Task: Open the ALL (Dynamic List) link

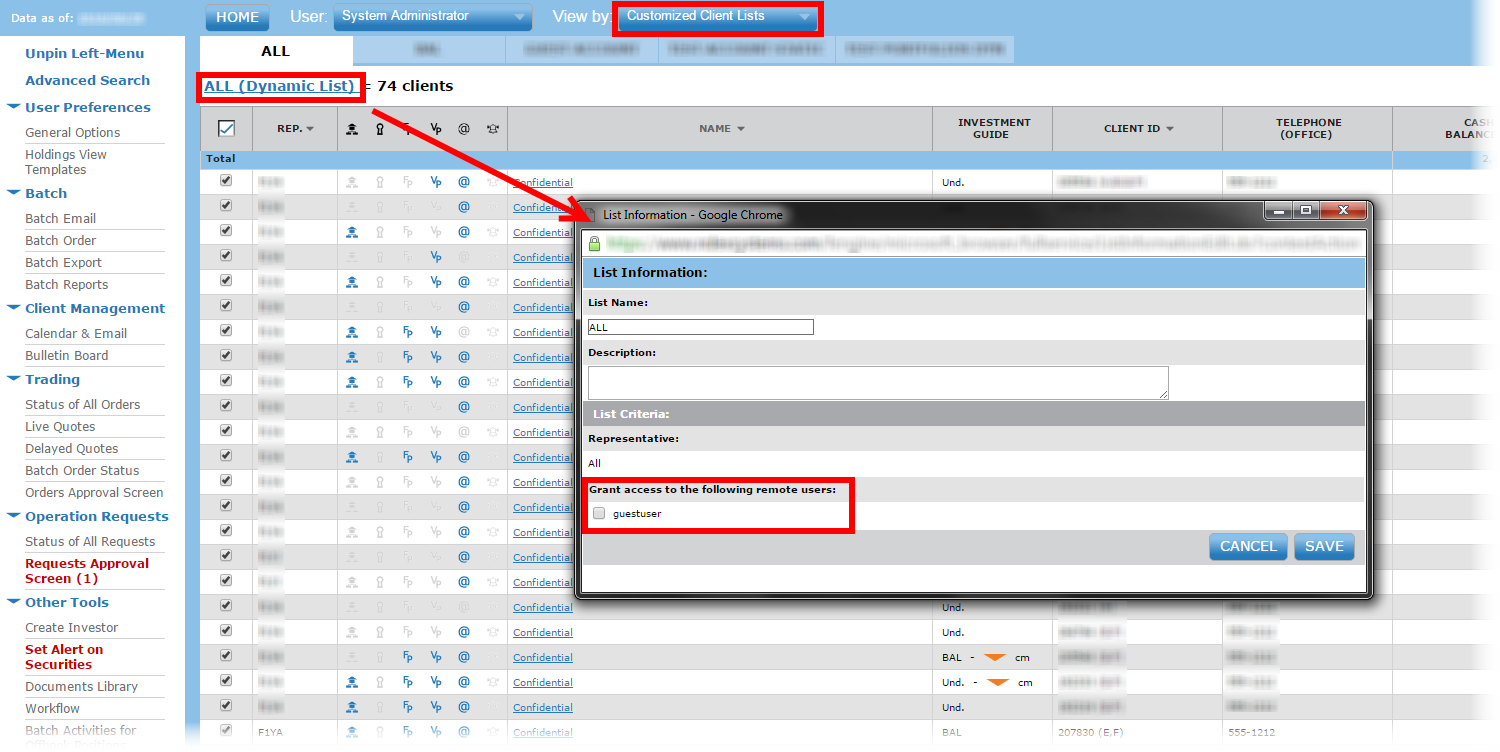Action: pyautogui.click(x=279, y=86)
